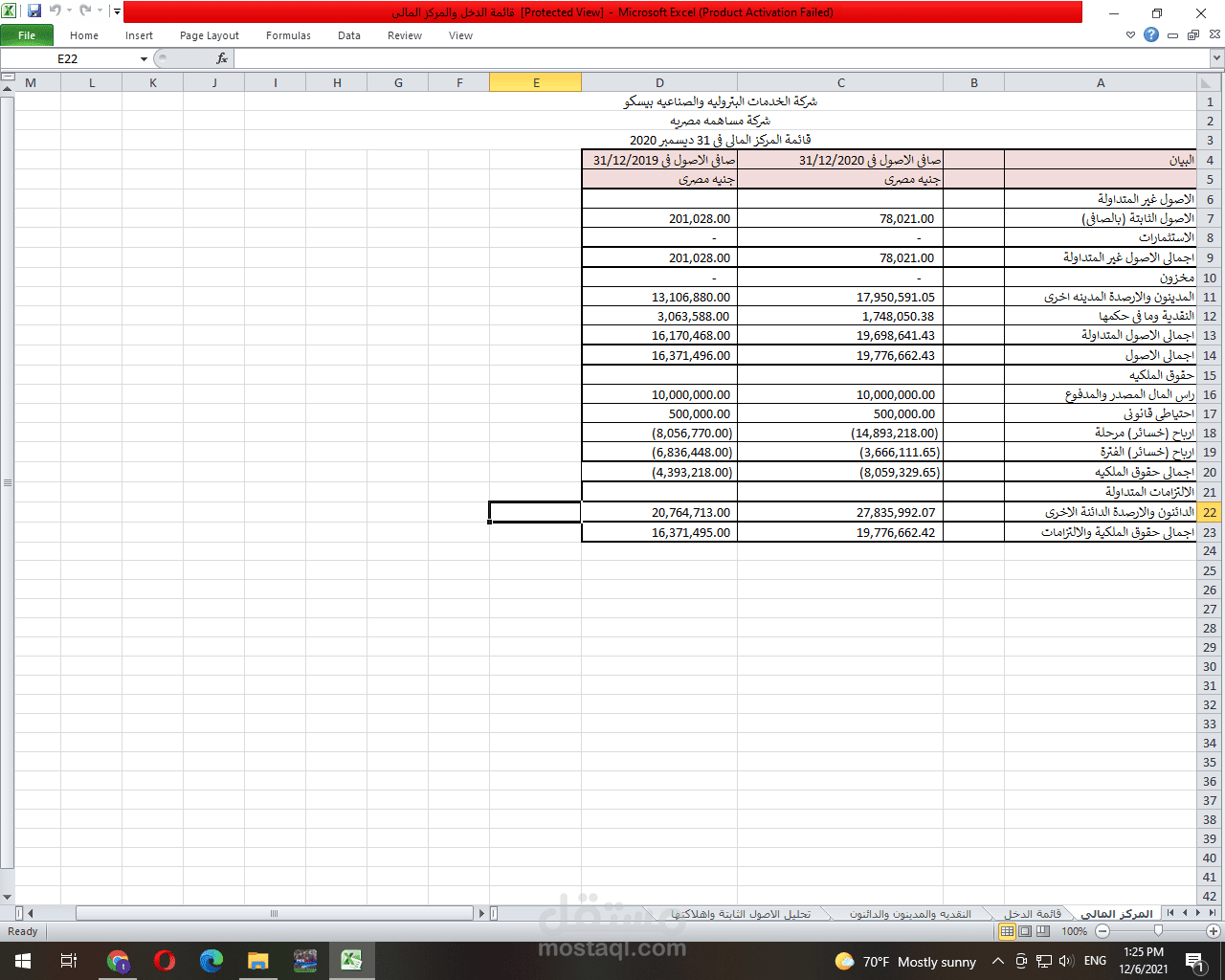Open Microsoft Edge from the taskbar
1225x980 pixels.
point(212,961)
